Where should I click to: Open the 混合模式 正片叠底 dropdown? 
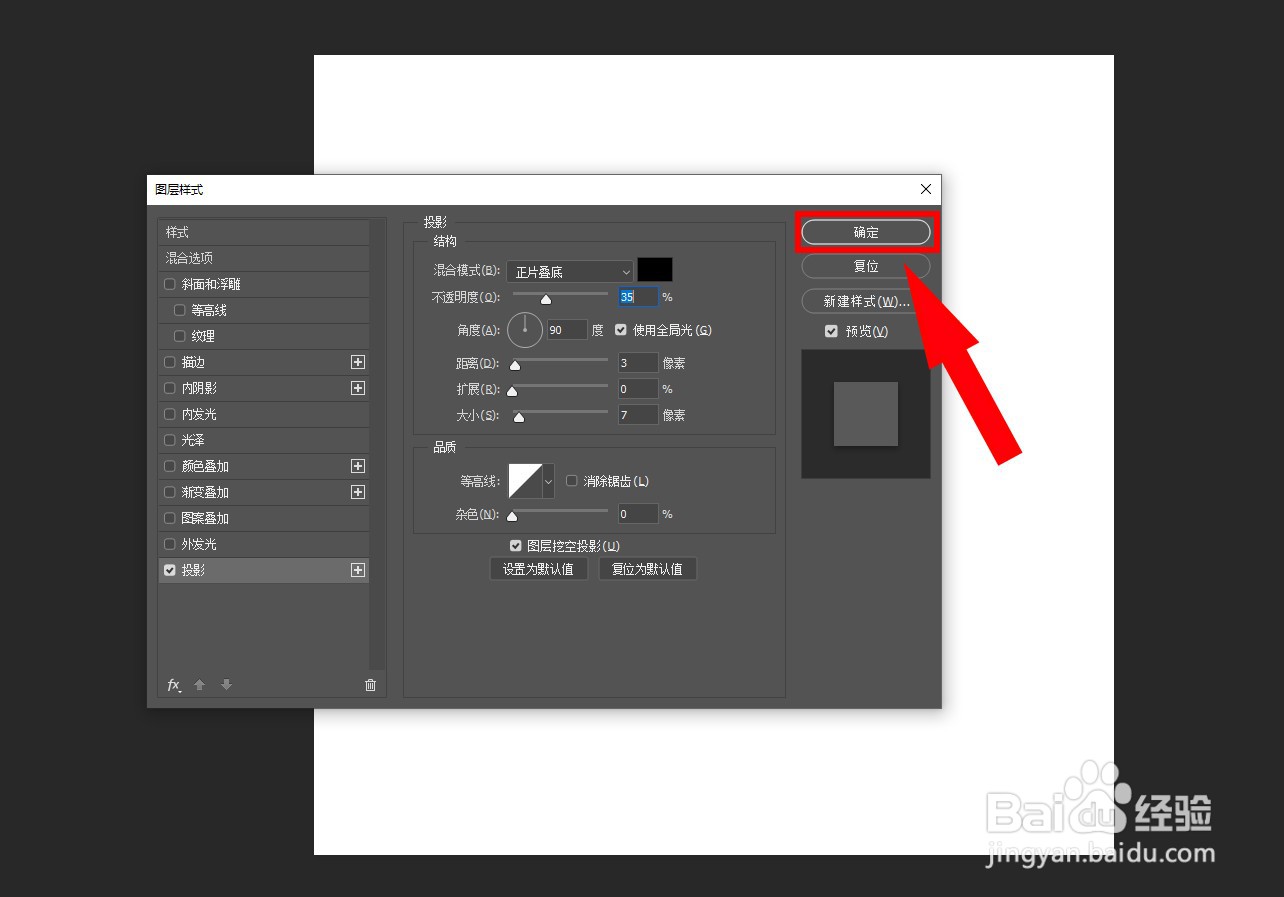570,271
